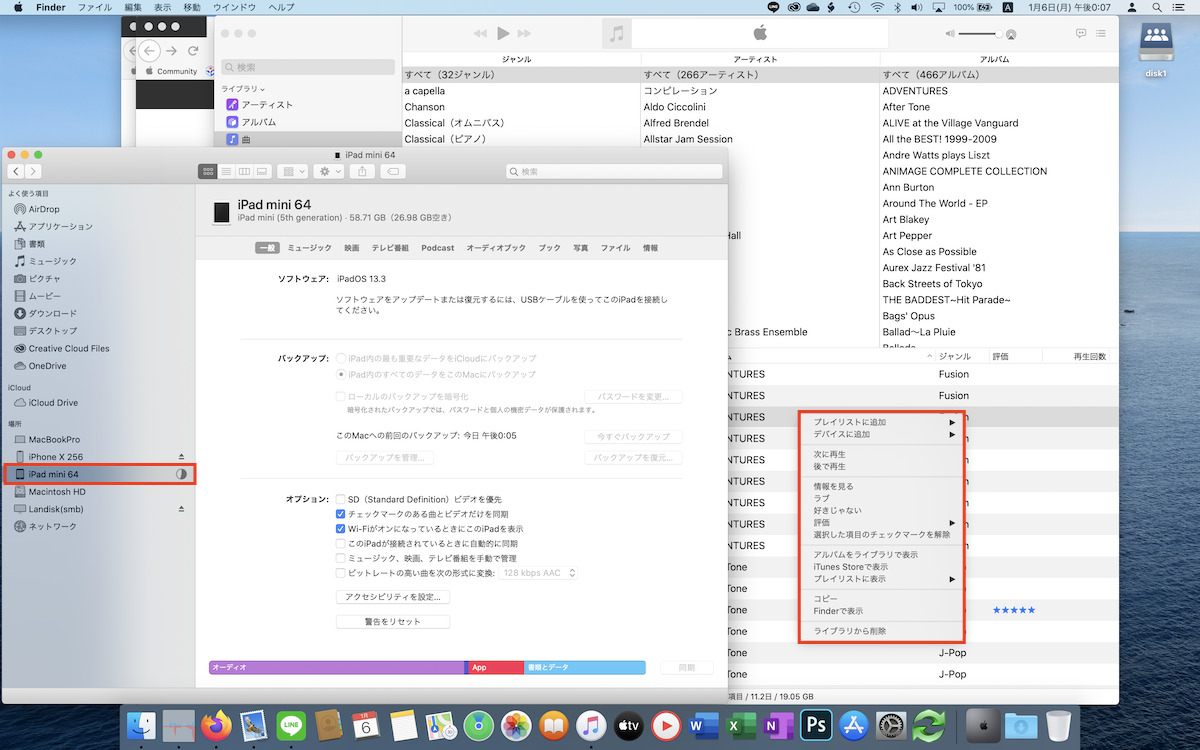The image size is (1200, 750).
Task: Choose 情報を見る from the context menu
Action: pyautogui.click(x=833, y=486)
